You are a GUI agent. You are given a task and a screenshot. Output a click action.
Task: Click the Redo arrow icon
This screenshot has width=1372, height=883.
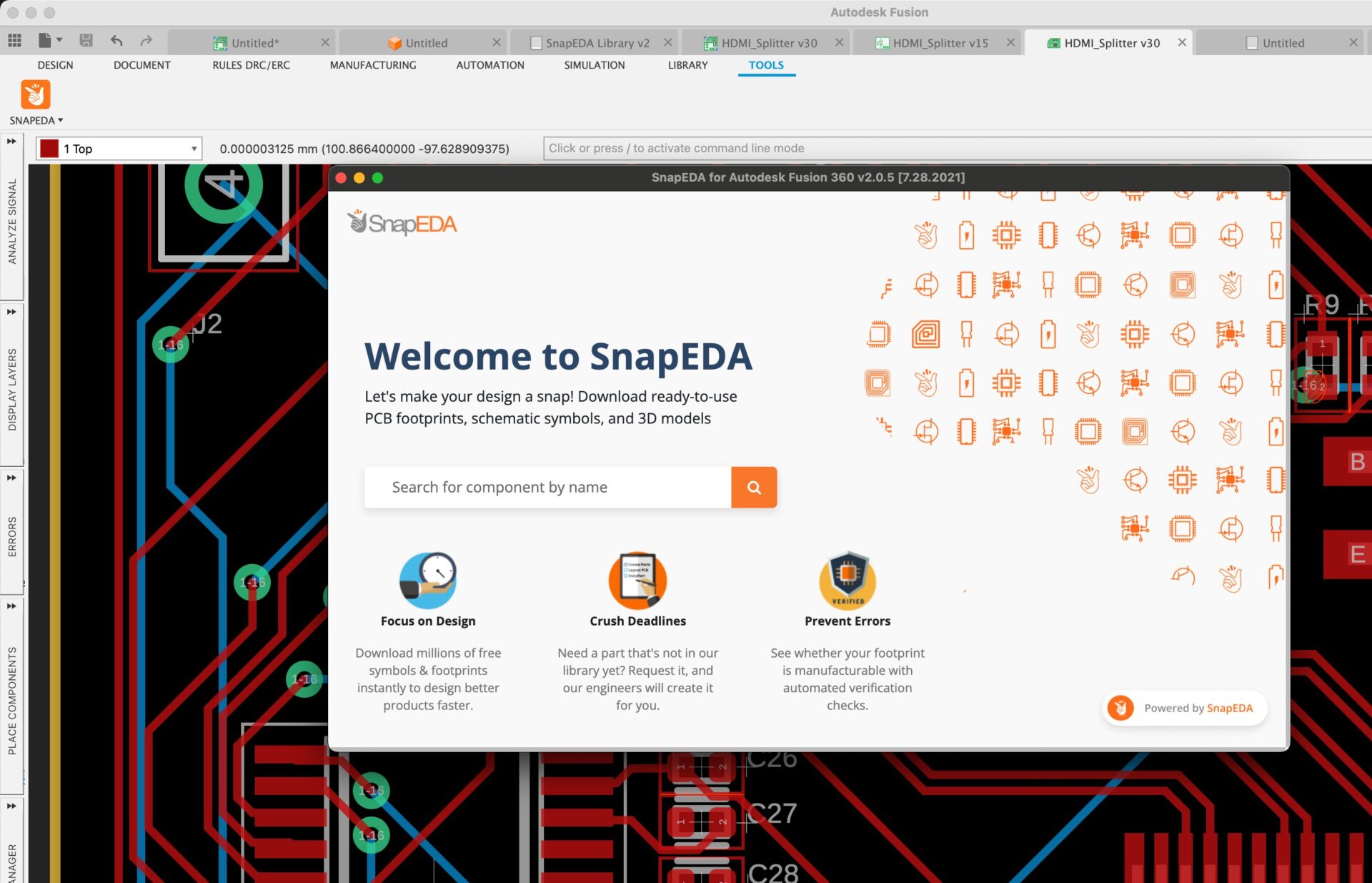tap(146, 41)
